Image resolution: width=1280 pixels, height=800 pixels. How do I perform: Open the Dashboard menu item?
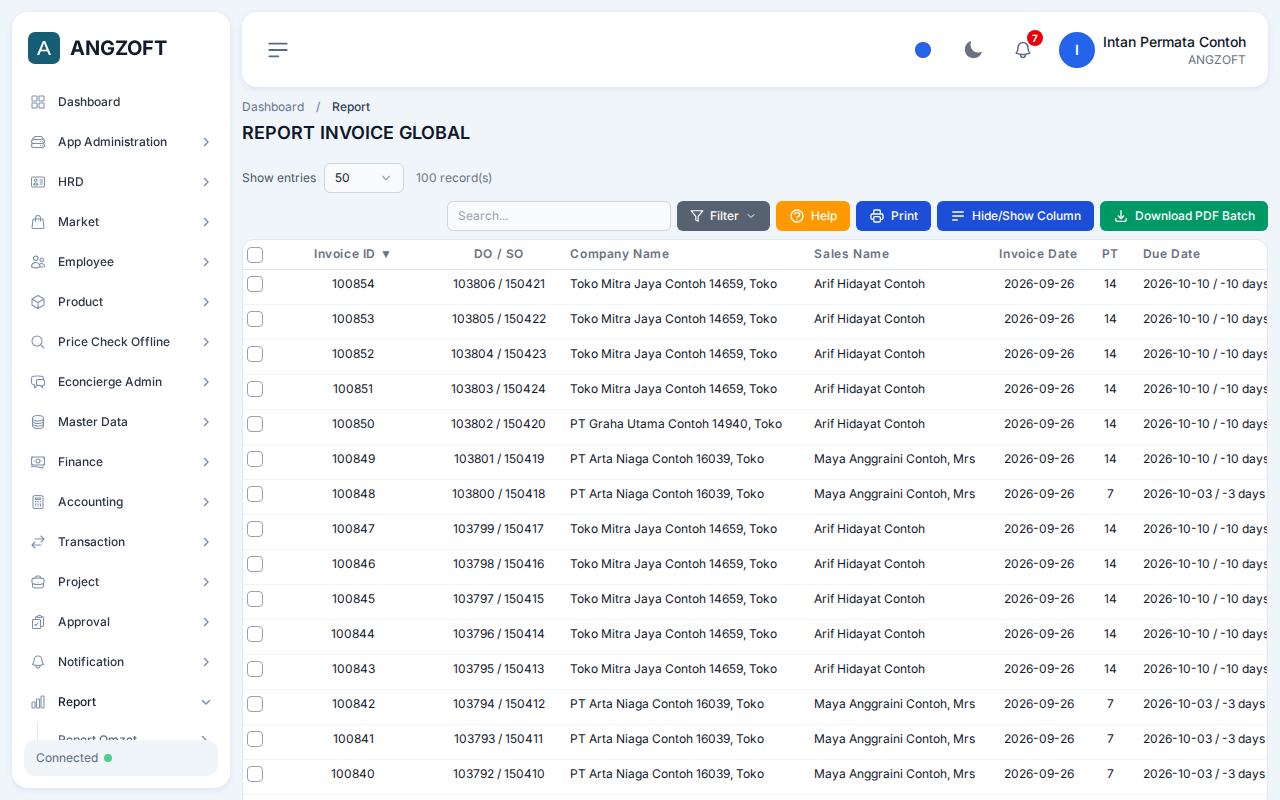coord(121,102)
